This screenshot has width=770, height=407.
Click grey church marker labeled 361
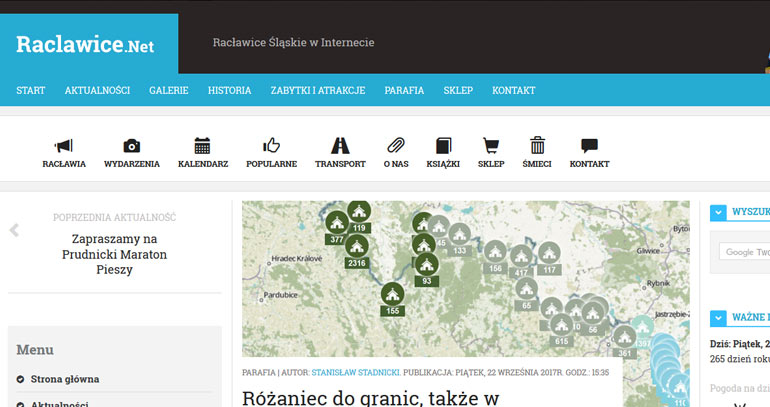coord(625,342)
